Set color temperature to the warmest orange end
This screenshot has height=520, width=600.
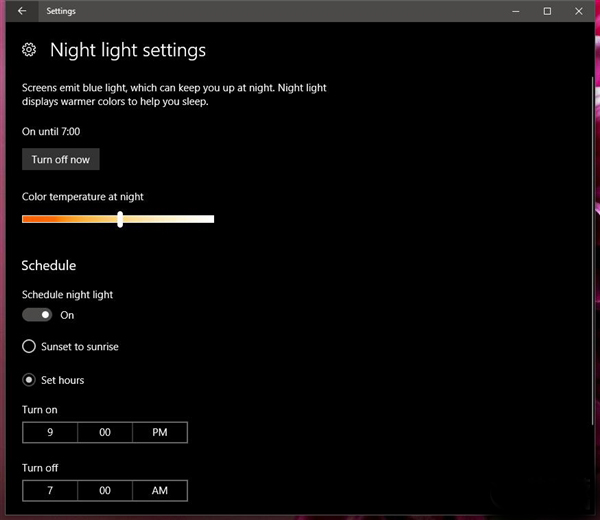point(24,219)
